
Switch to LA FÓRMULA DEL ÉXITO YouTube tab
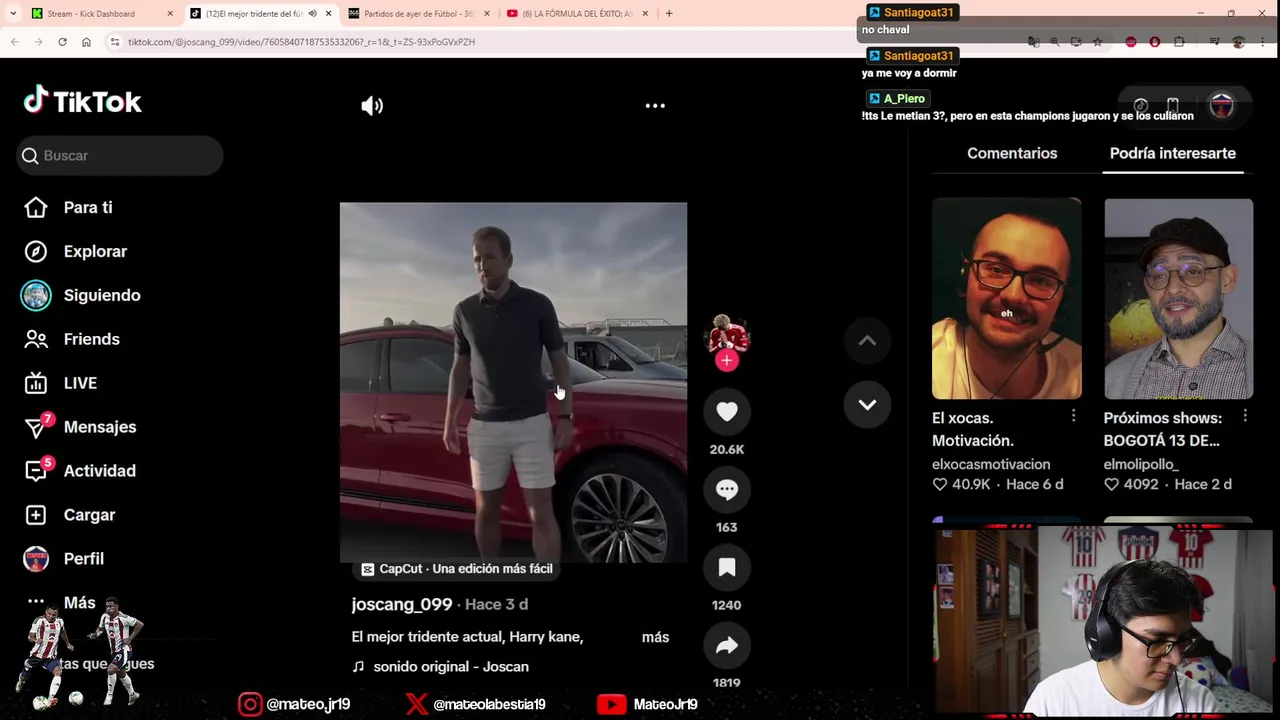point(576,13)
